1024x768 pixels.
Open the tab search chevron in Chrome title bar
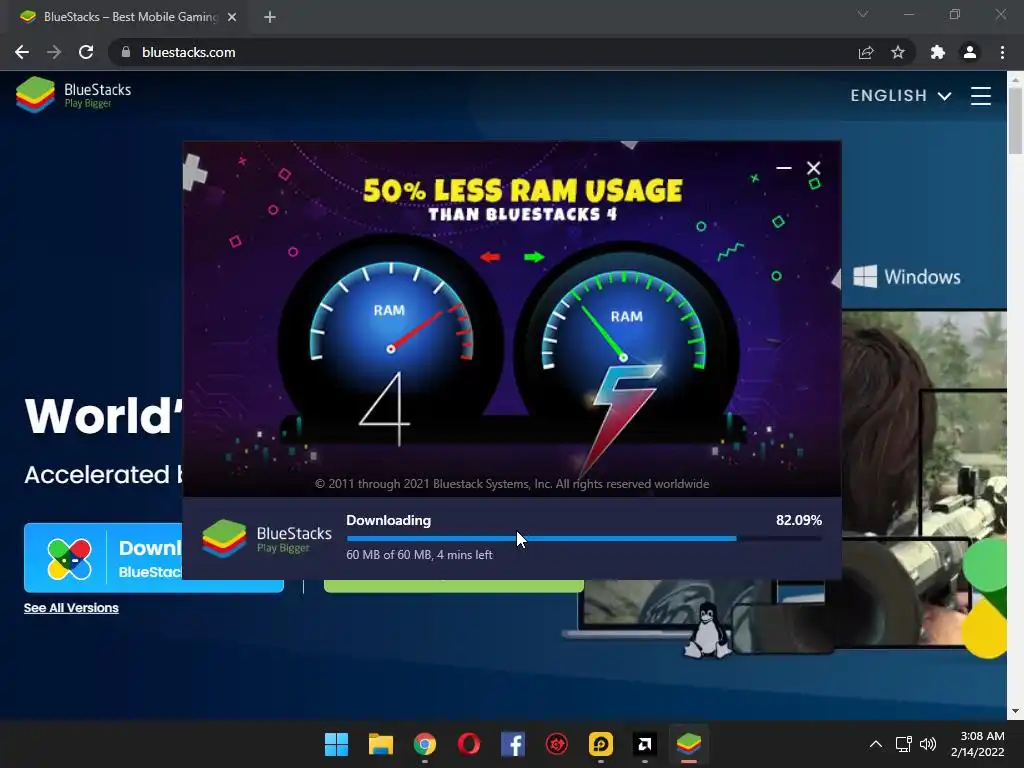[863, 14]
